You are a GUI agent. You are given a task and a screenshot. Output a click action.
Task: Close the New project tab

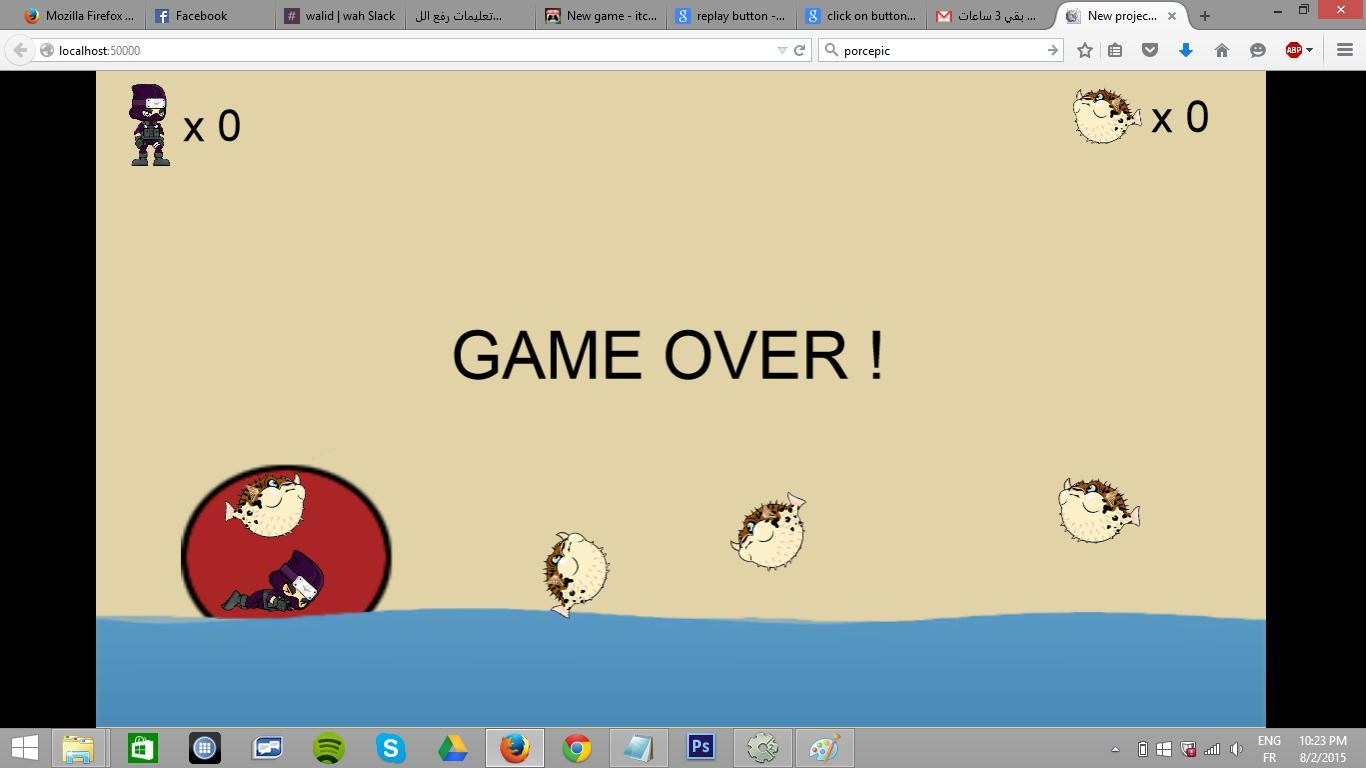tap(1172, 16)
